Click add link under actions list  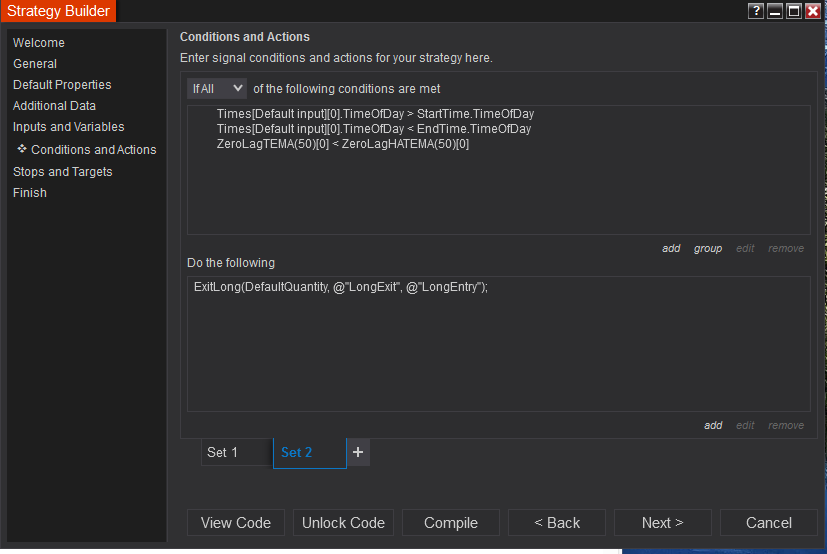click(x=713, y=425)
